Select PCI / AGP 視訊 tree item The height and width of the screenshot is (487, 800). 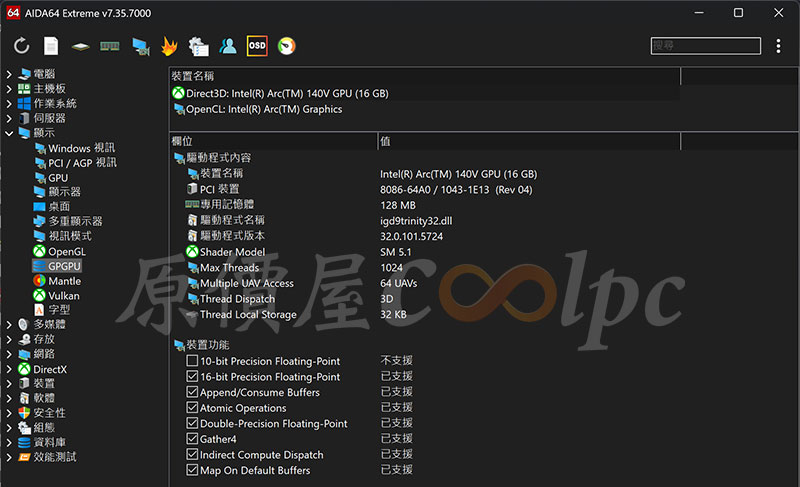[76, 163]
